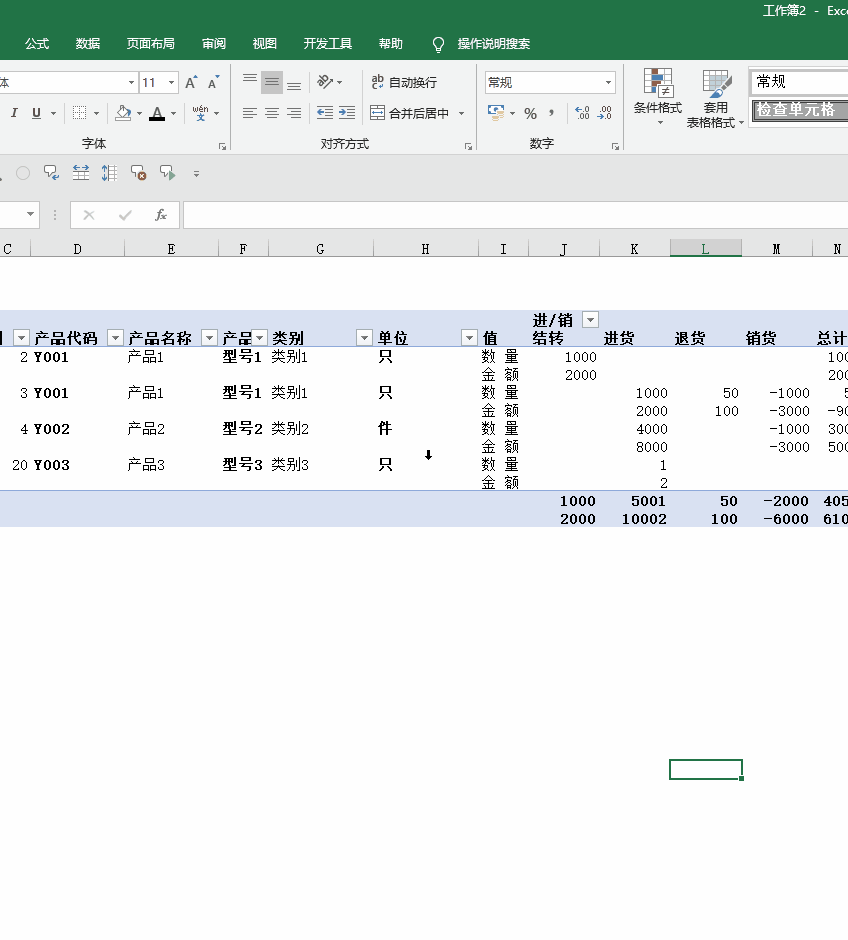Increase font size with the large A icon
The height and width of the screenshot is (940, 848).
(191, 83)
